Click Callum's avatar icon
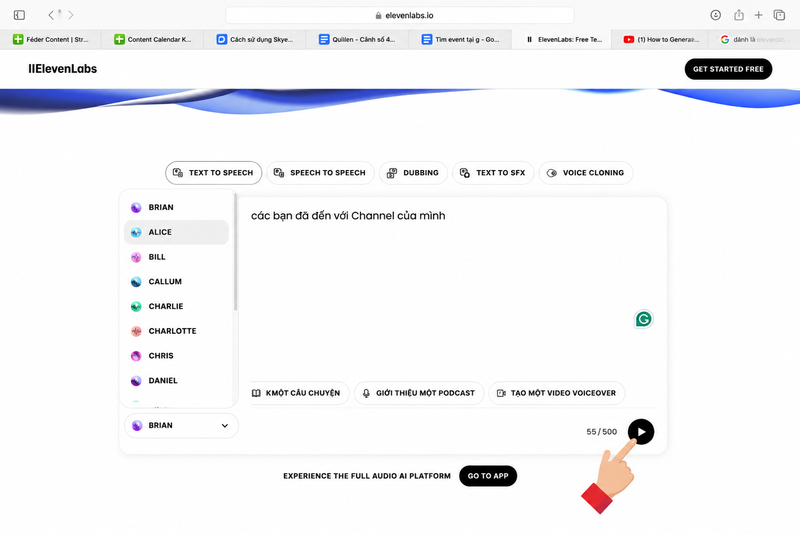This screenshot has height=534, width=800. point(136,282)
